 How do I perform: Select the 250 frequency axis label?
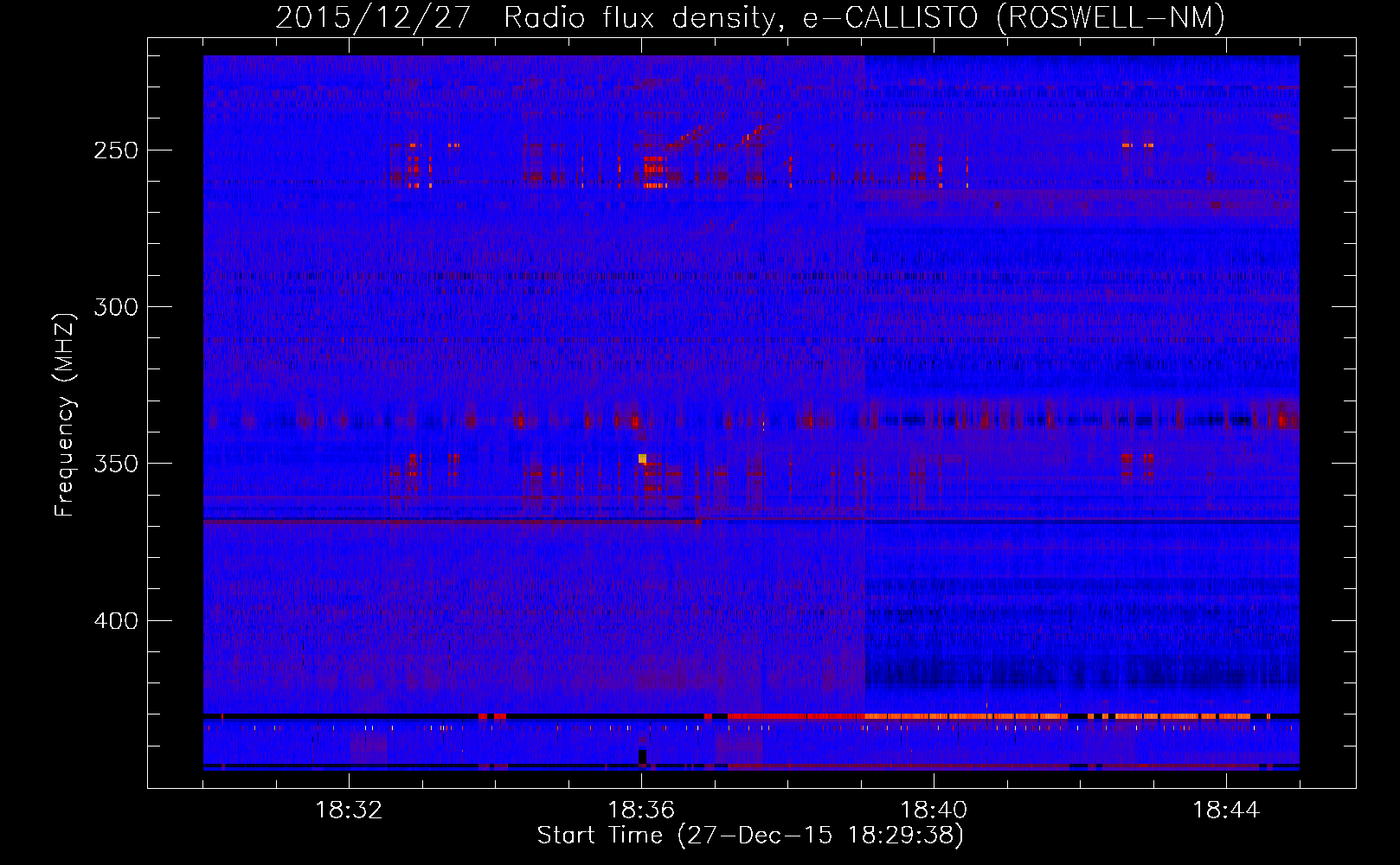[x=116, y=151]
